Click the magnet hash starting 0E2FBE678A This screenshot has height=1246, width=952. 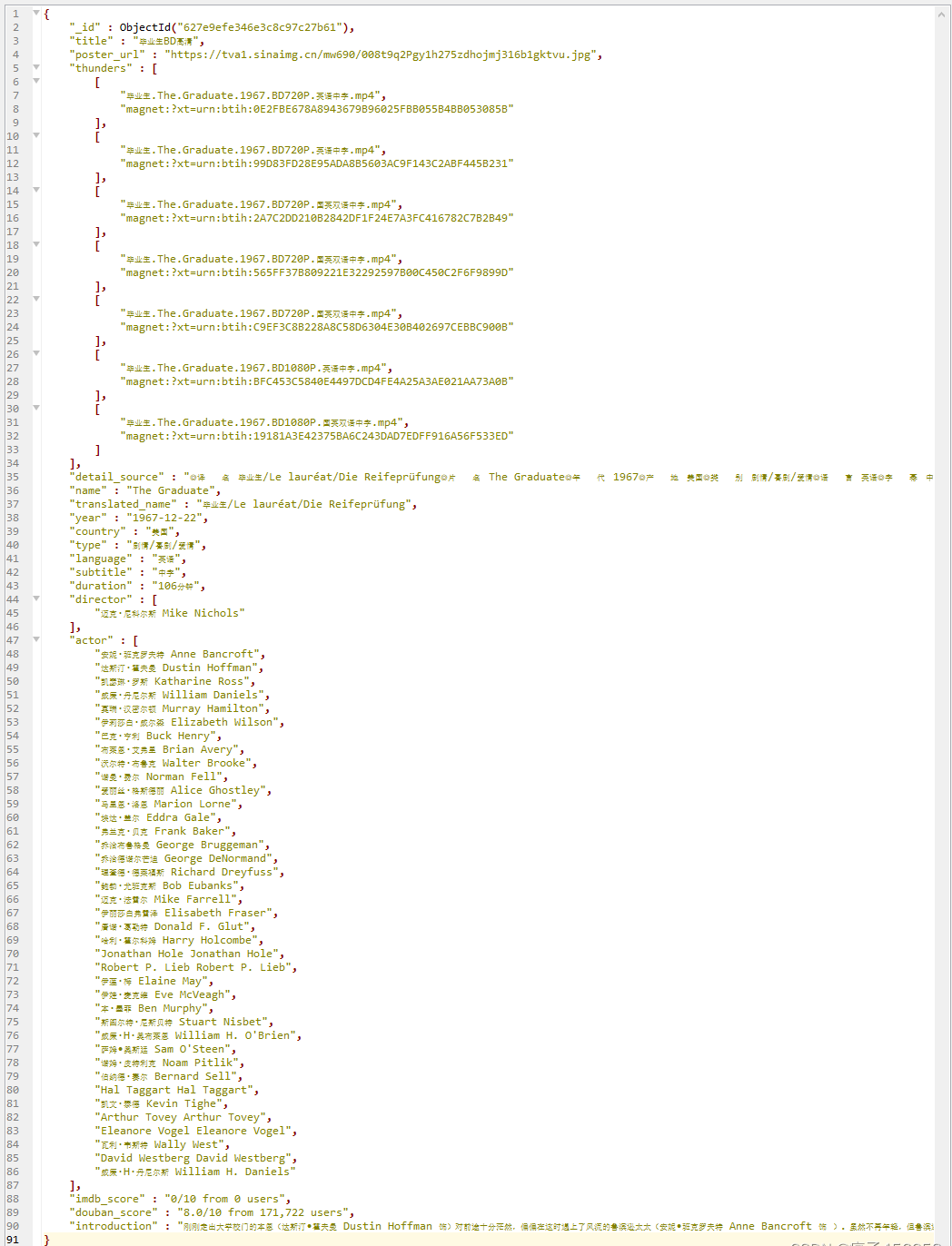point(317,109)
